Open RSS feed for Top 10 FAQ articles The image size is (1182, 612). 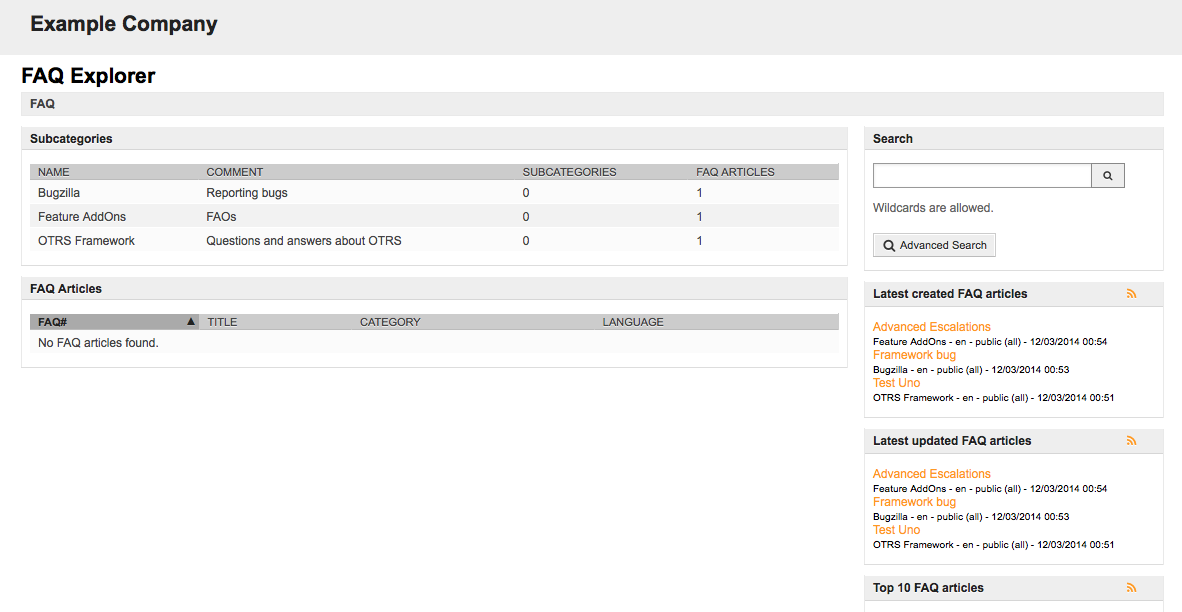(x=1131, y=587)
